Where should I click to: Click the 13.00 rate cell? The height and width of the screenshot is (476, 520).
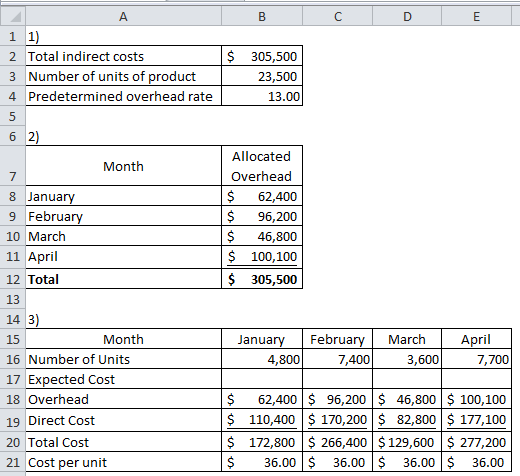262,96
